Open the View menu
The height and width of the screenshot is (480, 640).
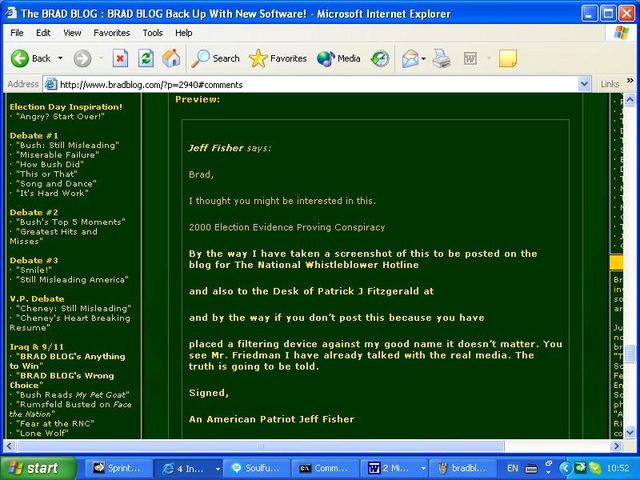coord(72,33)
